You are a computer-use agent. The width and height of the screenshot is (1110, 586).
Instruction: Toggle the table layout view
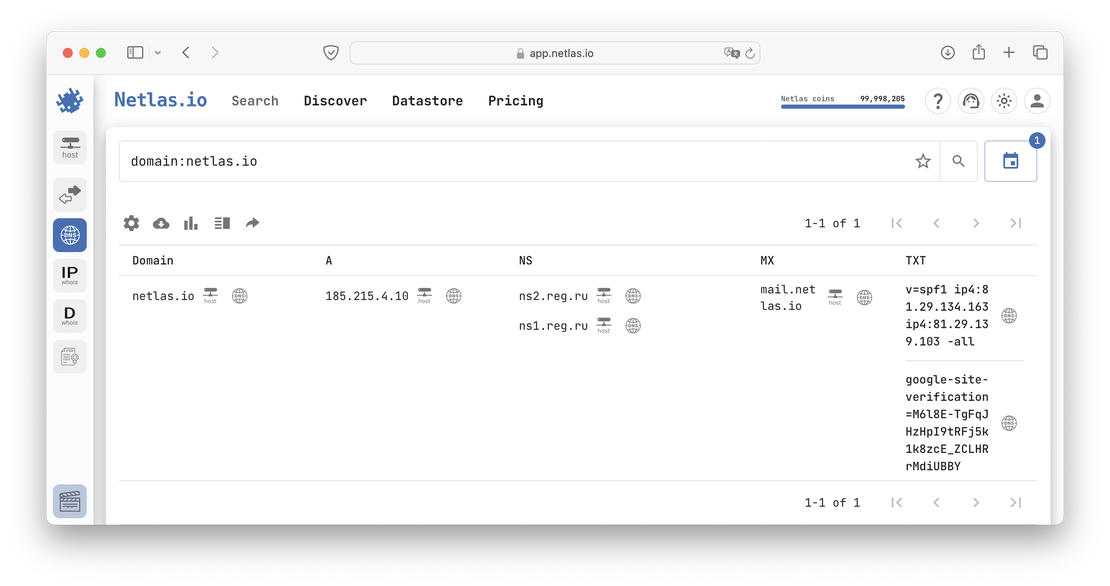(222, 223)
